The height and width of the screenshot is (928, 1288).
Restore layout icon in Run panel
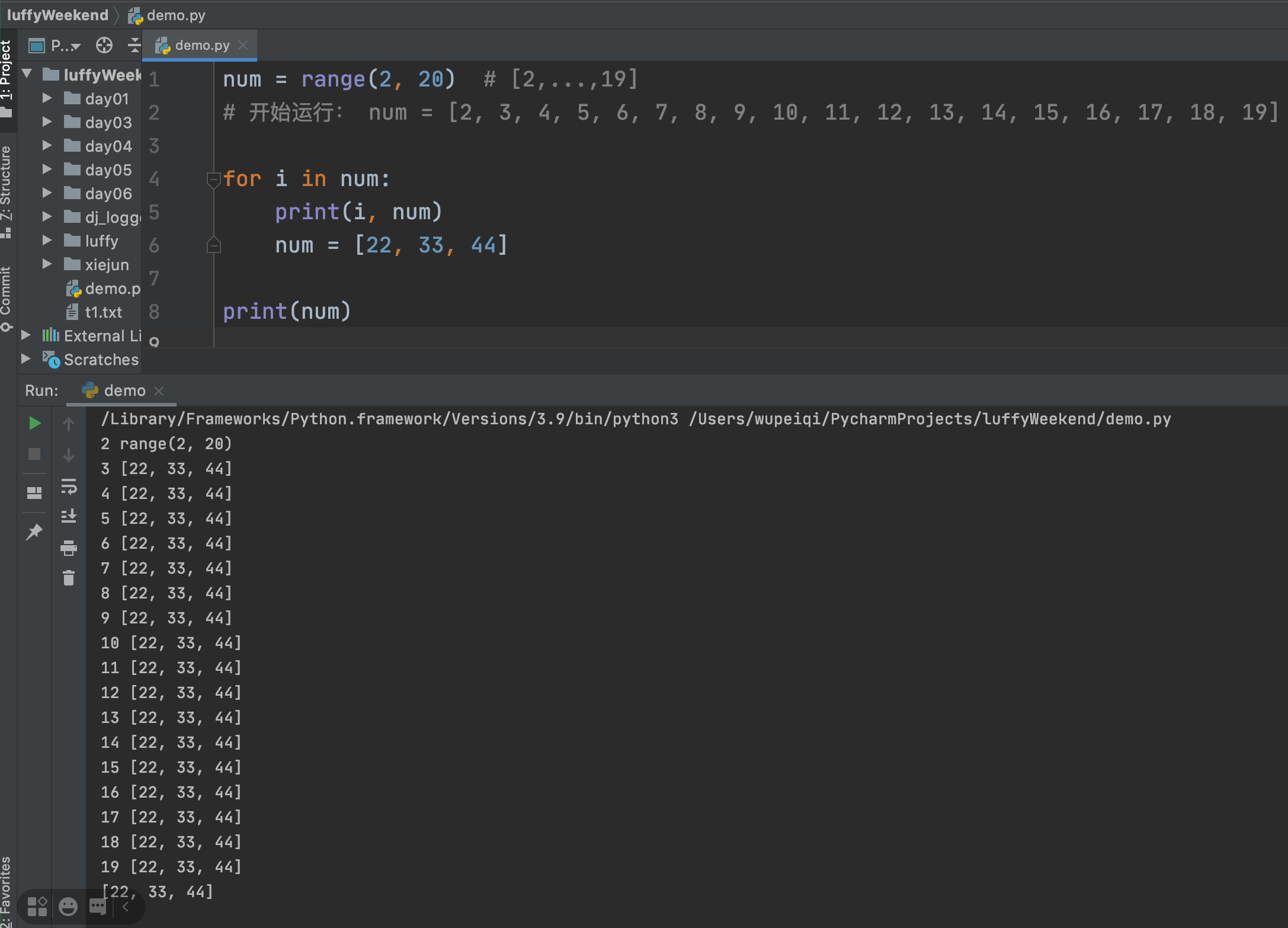[34, 492]
